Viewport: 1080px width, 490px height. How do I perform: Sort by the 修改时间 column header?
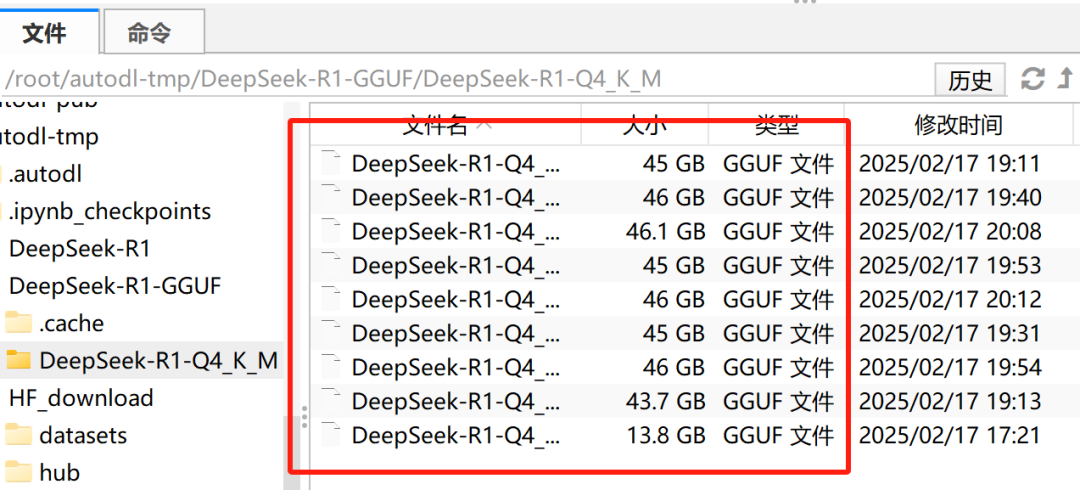point(958,124)
